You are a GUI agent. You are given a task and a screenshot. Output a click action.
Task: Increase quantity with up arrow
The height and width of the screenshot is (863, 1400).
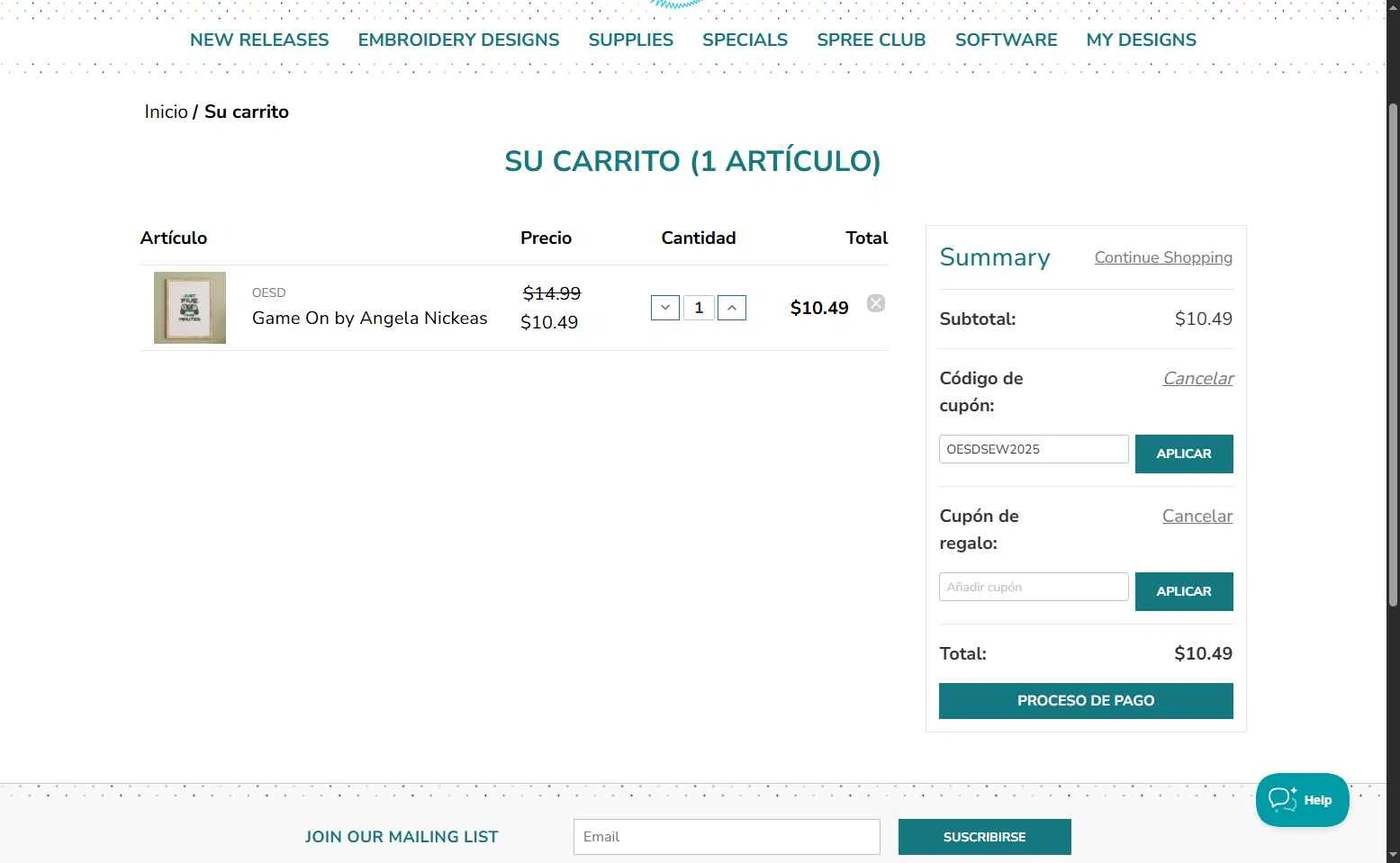732,308
